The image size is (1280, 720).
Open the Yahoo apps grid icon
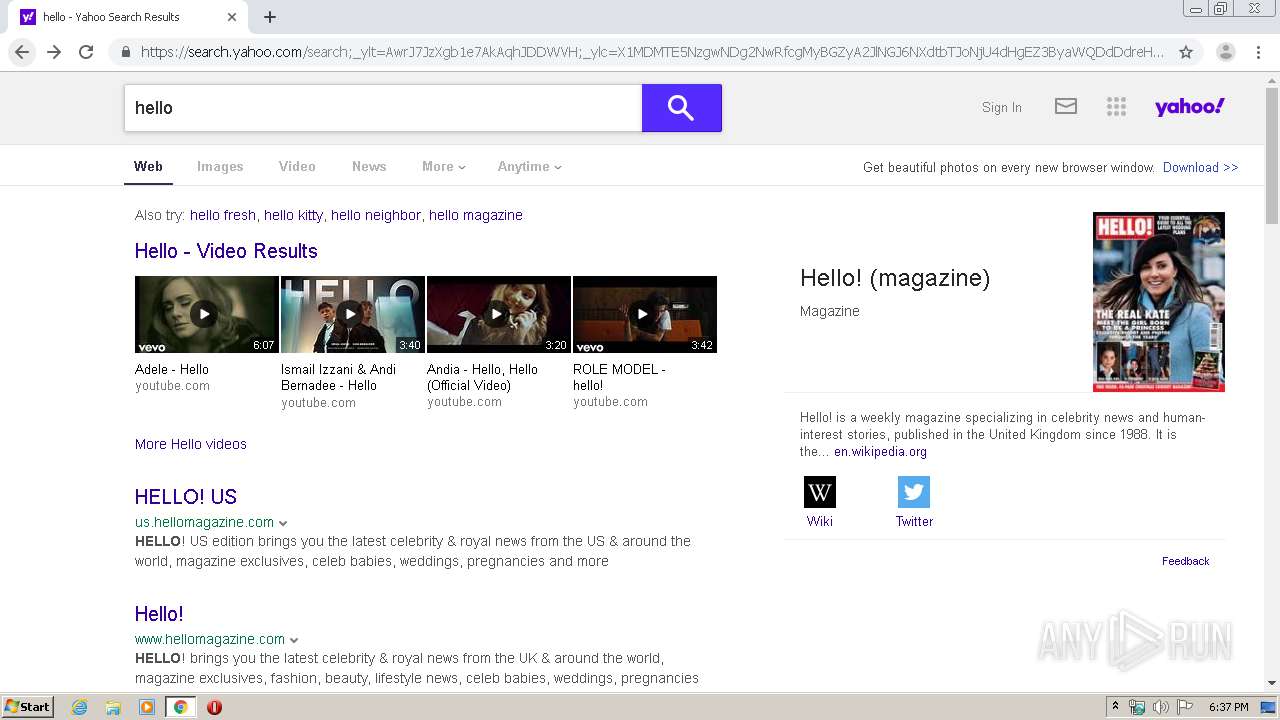1117,107
